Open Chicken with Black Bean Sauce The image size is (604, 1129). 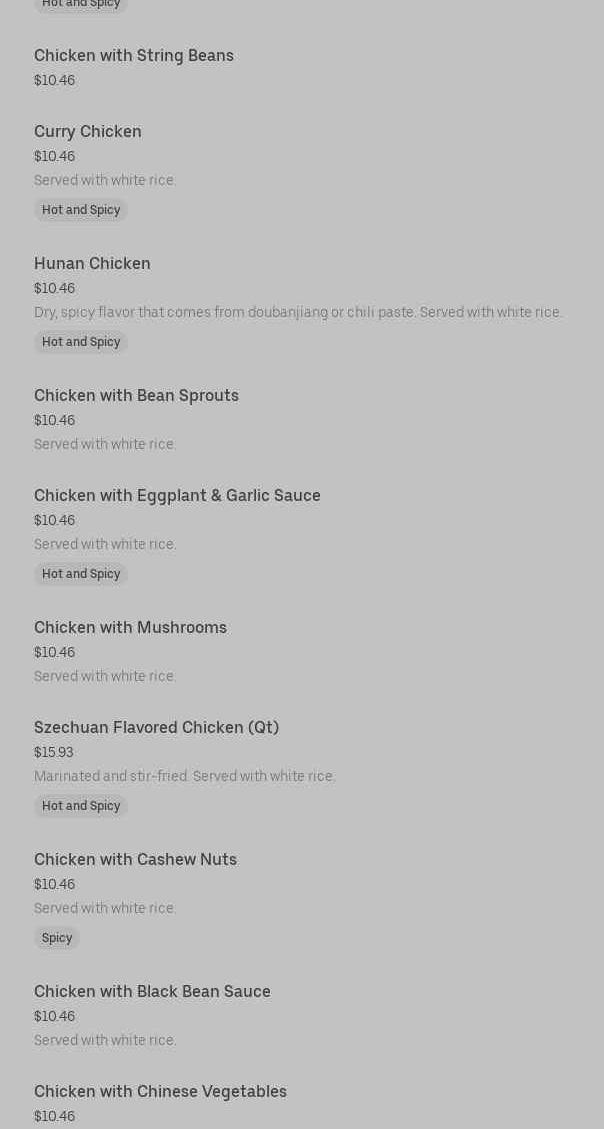pyautogui.click(x=152, y=992)
